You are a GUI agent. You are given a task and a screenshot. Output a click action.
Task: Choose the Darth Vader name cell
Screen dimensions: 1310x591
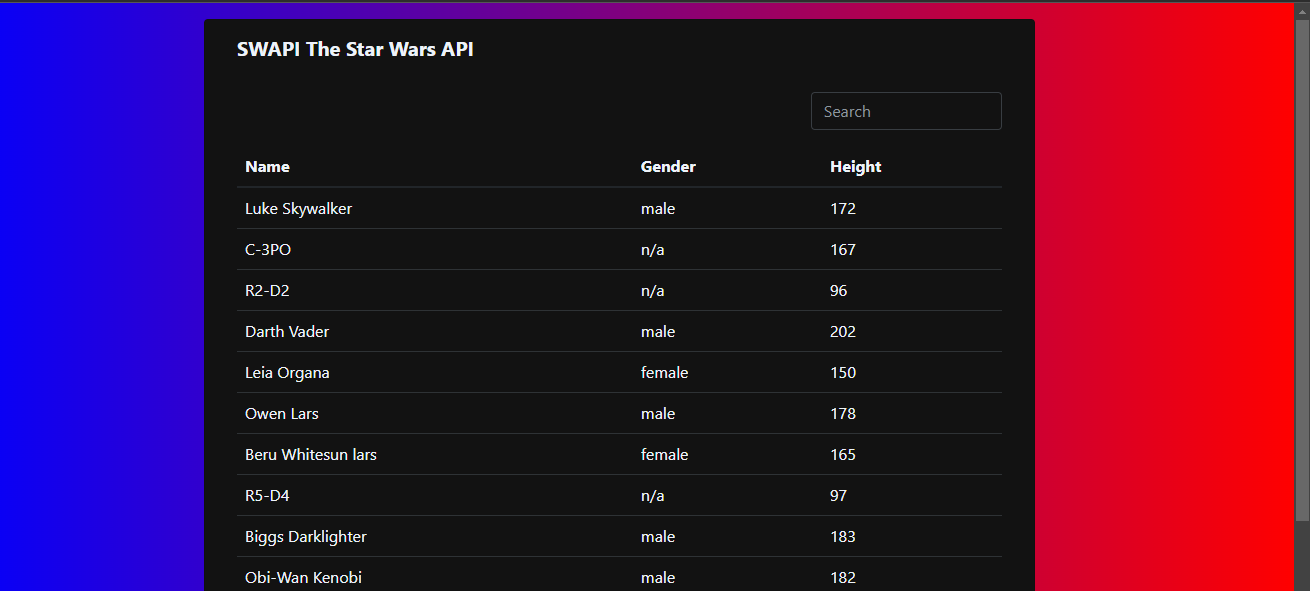tap(287, 332)
